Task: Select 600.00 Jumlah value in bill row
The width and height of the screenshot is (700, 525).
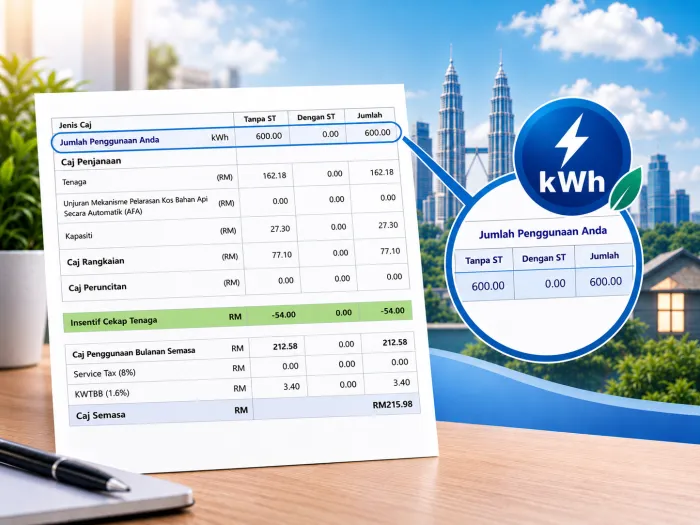Action: [377, 133]
